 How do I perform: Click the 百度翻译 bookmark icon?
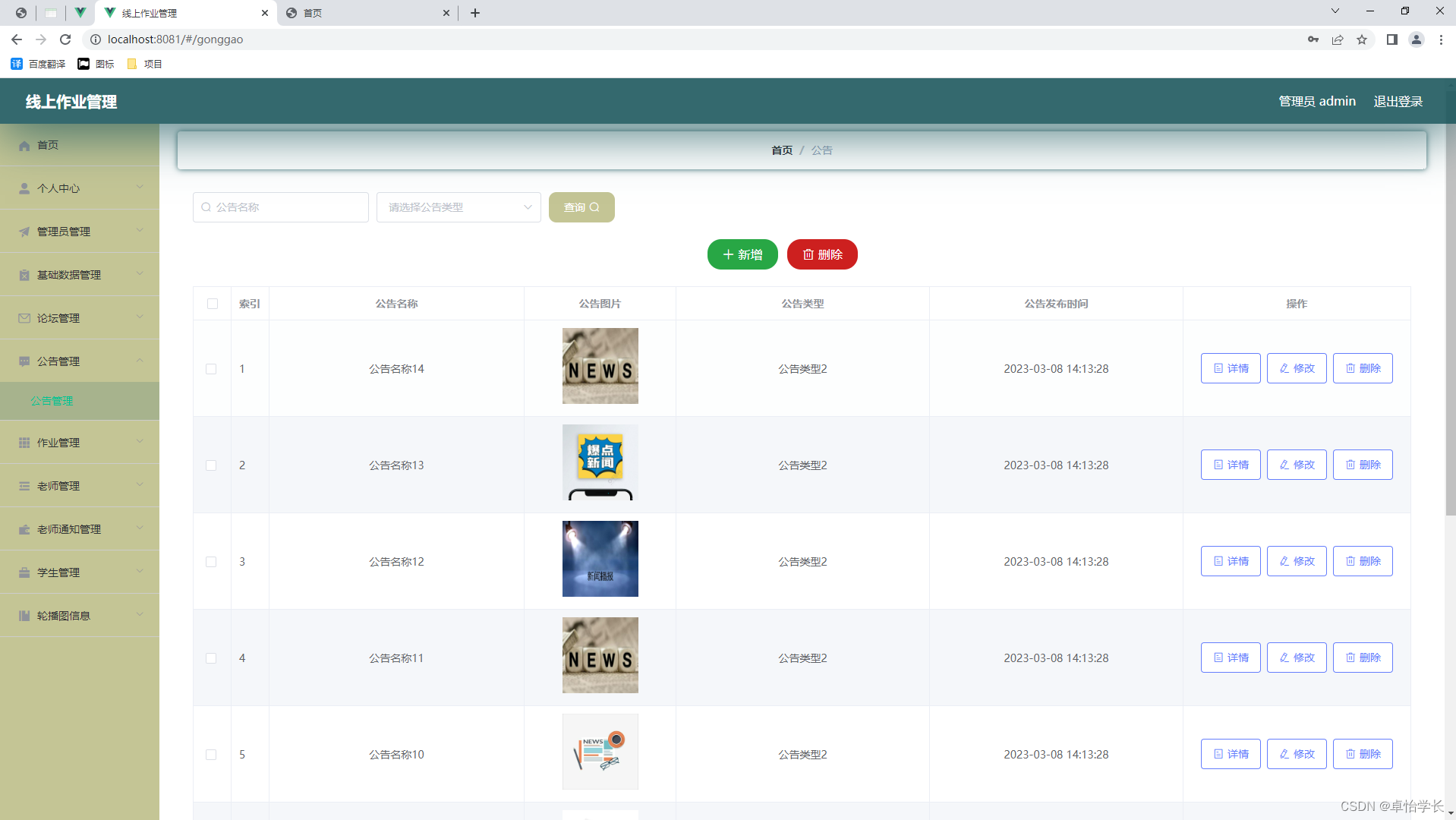[x=17, y=64]
